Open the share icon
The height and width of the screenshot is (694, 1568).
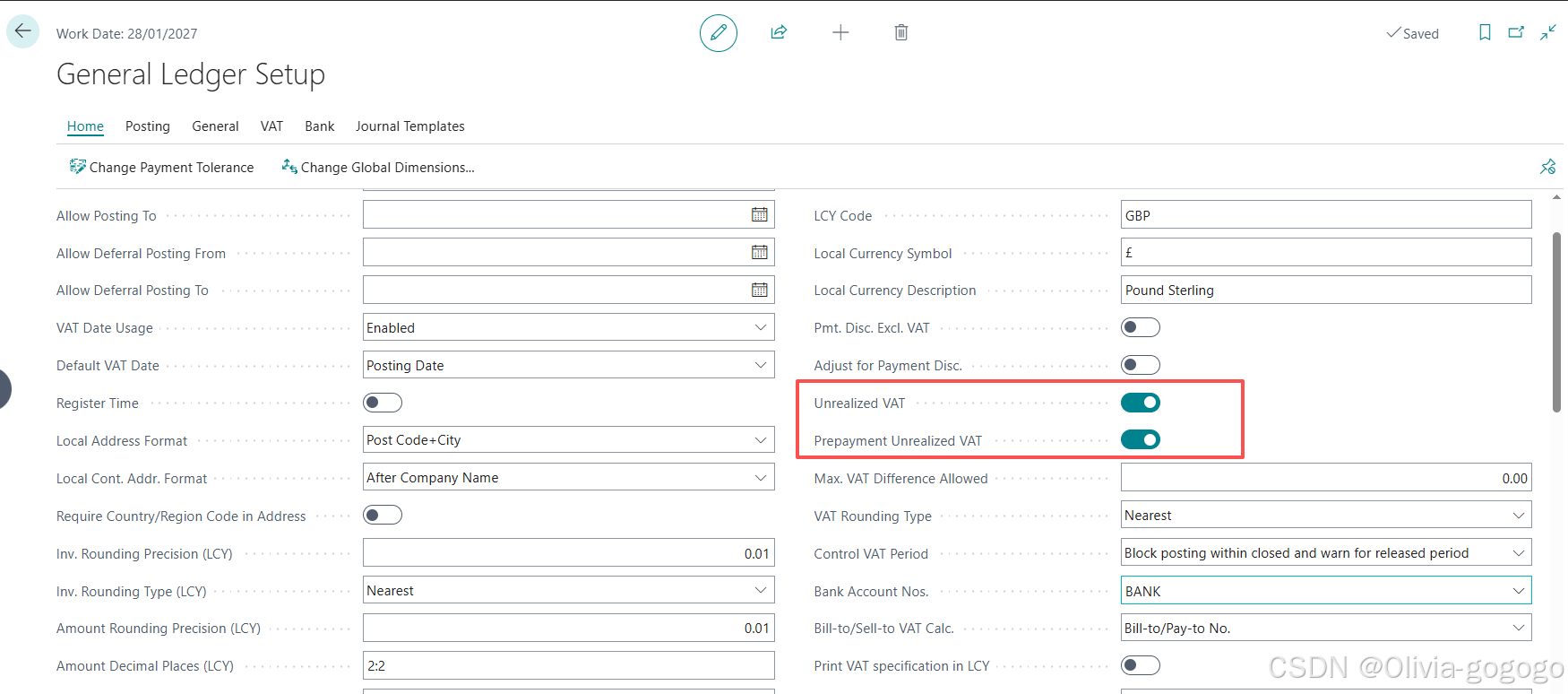pyautogui.click(x=779, y=33)
